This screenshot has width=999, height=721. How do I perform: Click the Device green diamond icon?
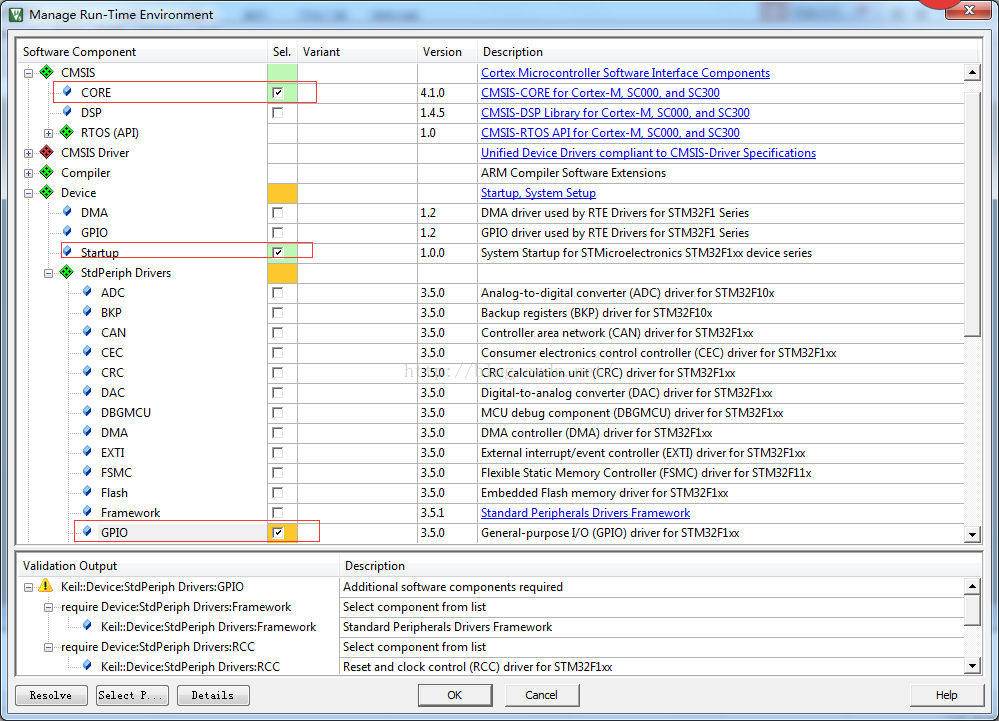click(47, 192)
